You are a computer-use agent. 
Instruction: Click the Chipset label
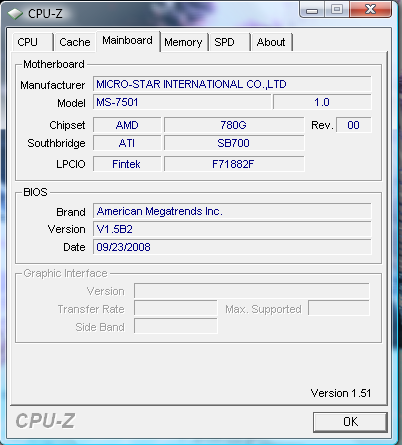(x=67, y=125)
